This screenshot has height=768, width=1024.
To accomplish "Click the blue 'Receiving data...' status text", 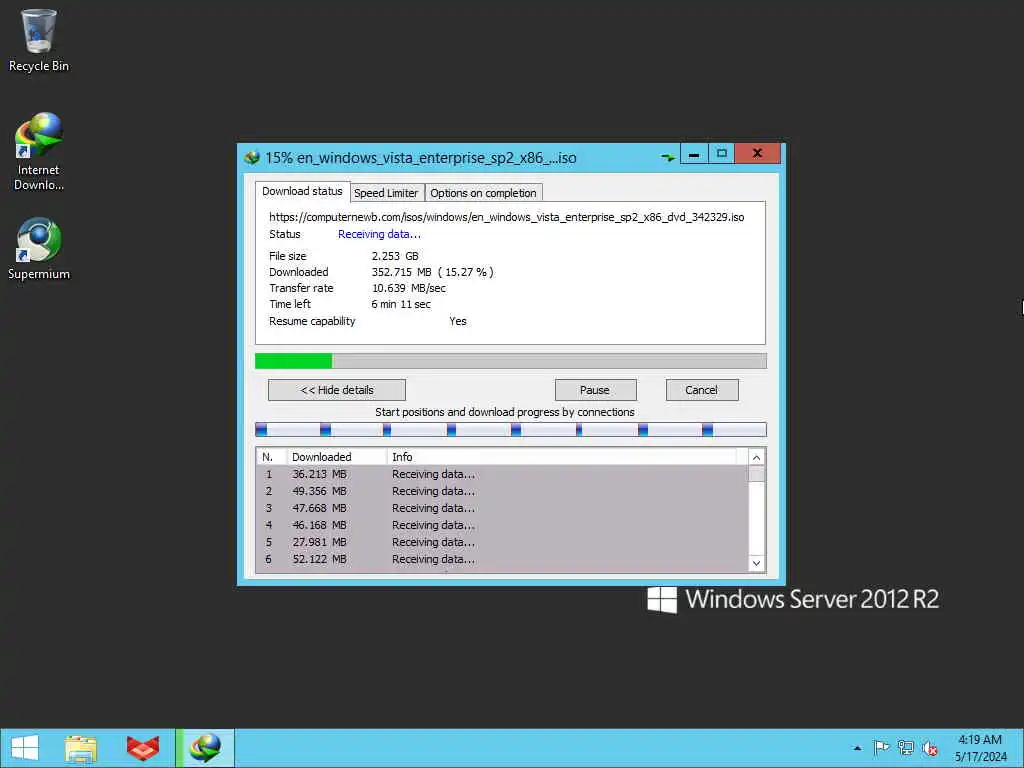I will 379,234.
